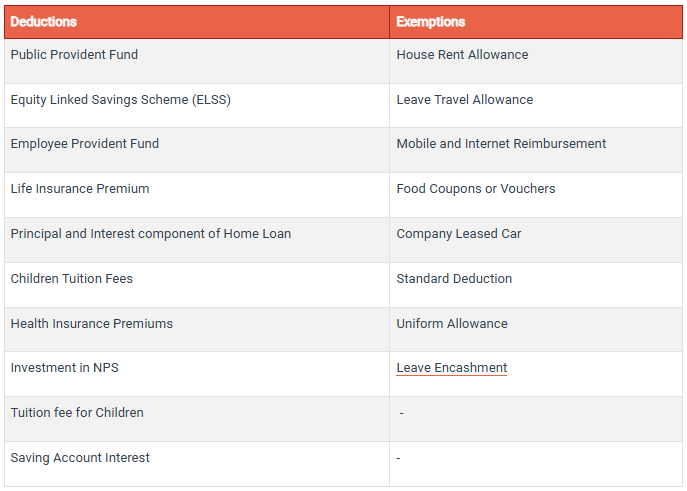Image resolution: width=687 pixels, height=491 pixels.
Task: Select the House Rent Allowance cell
Action: click(462, 55)
